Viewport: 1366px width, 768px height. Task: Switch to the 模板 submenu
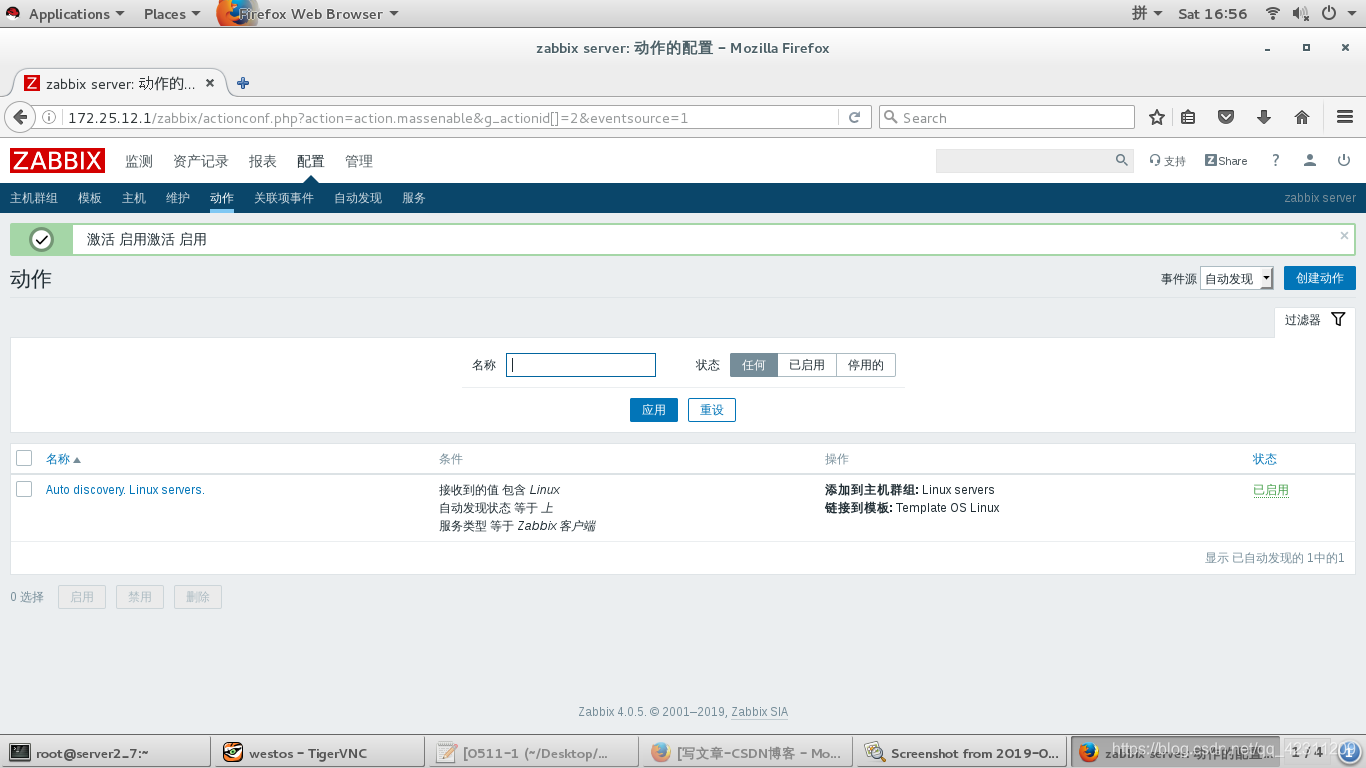click(90, 198)
